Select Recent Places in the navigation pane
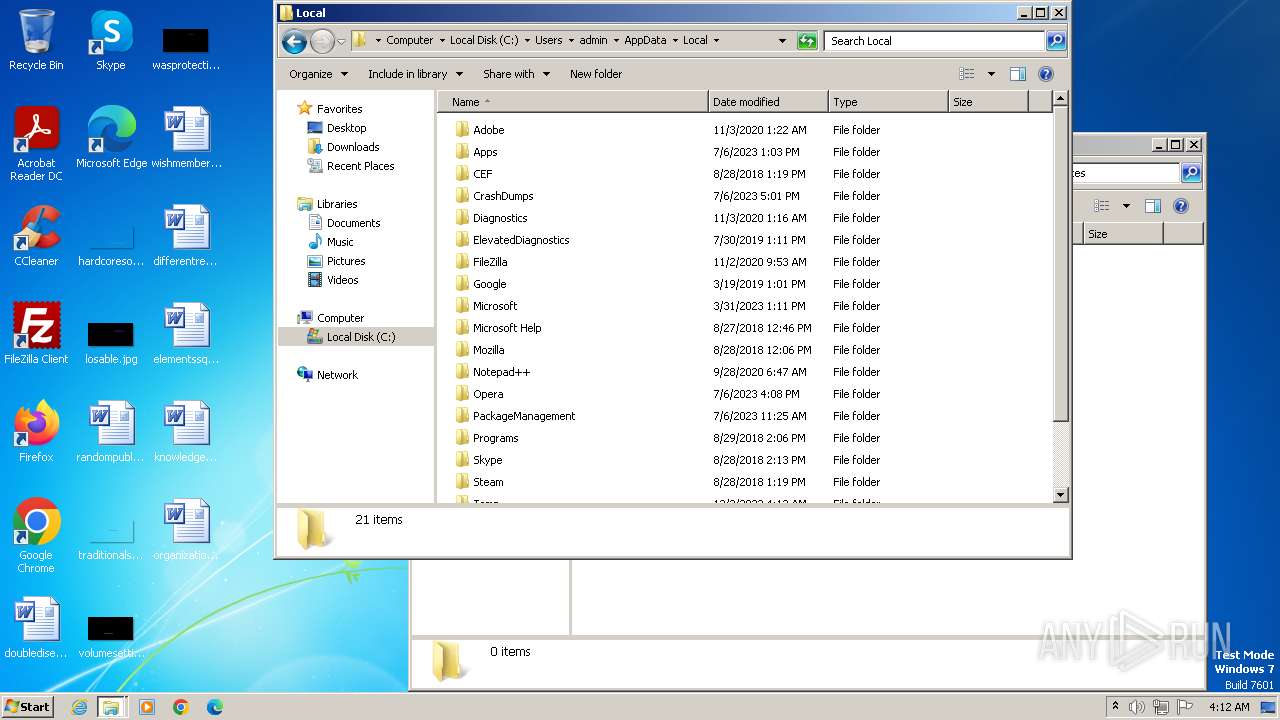 point(360,166)
